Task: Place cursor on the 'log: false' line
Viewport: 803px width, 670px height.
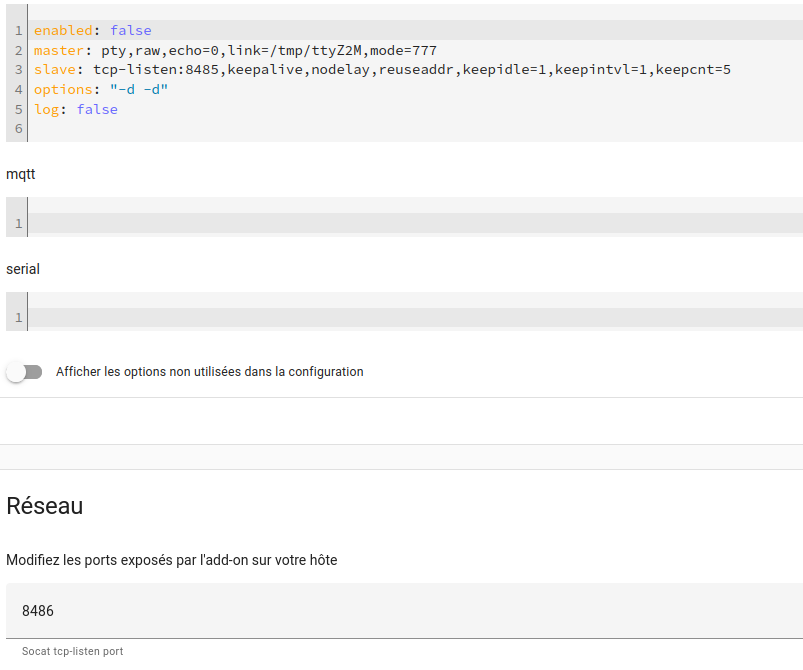Action: [x=300, y=110]
